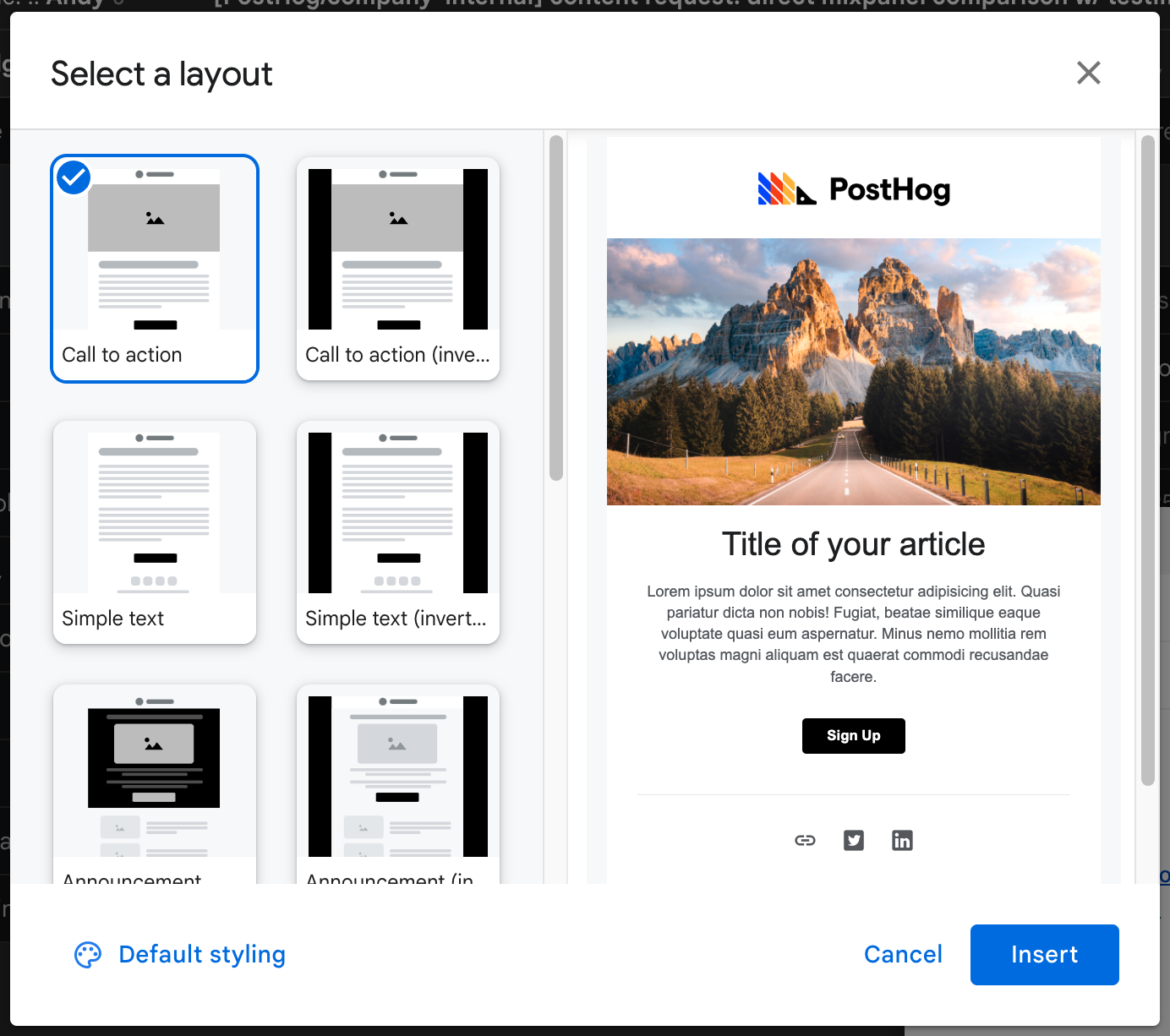Click the PostHog logo in the email preview
The height and width of the screenshot is (1036, 1170).
[x=853, y=188]
